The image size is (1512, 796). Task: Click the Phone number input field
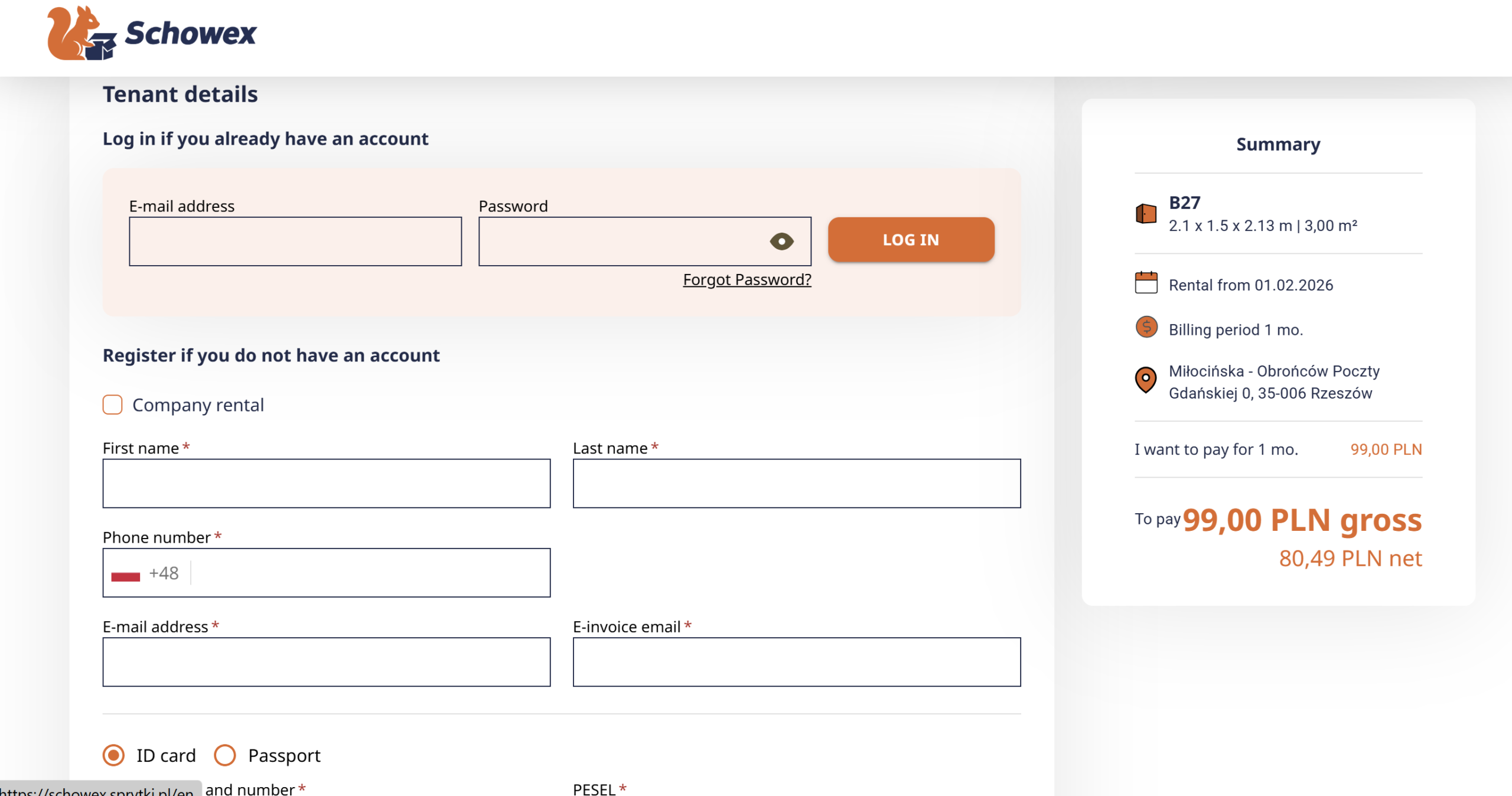pyautogui.click(x=369, y=573)
